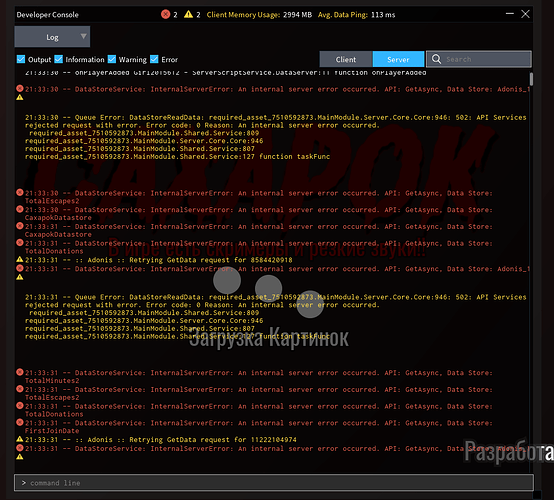Disable the Error filter checkbox
Image resolution: width=554 pixels, height=500 pixels.
154,59
